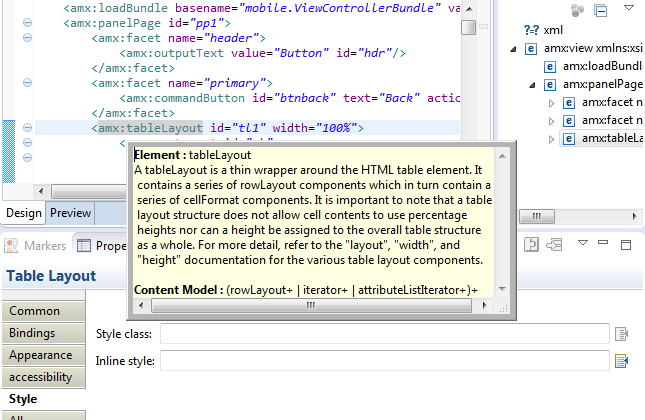This screenshot has width=645, height=420.
Task: Collapse the primary facet fold marker
Action: (27, 83)
